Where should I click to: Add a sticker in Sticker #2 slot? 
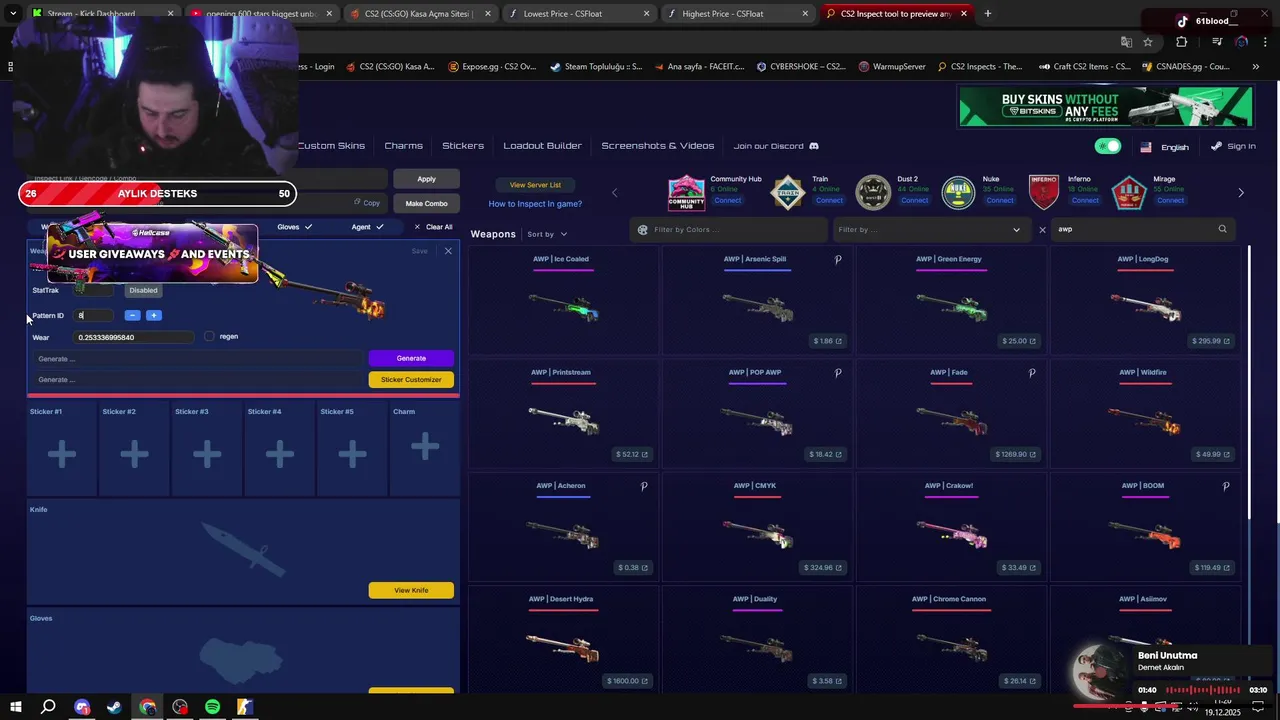(x=134, y=455)
